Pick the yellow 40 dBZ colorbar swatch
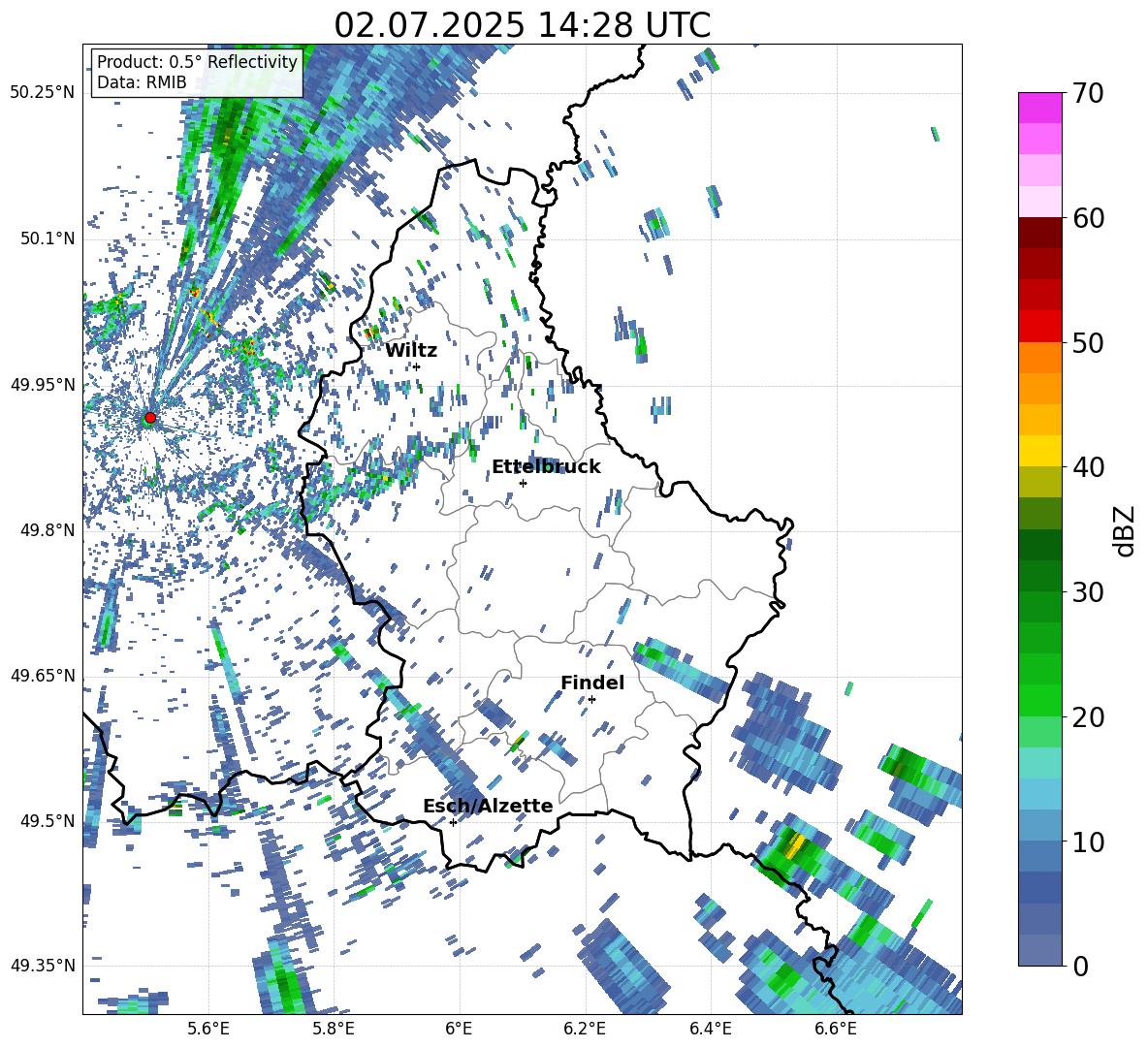The width and height of the screenshot is (1148, 1048). [x=1039, y=451]
